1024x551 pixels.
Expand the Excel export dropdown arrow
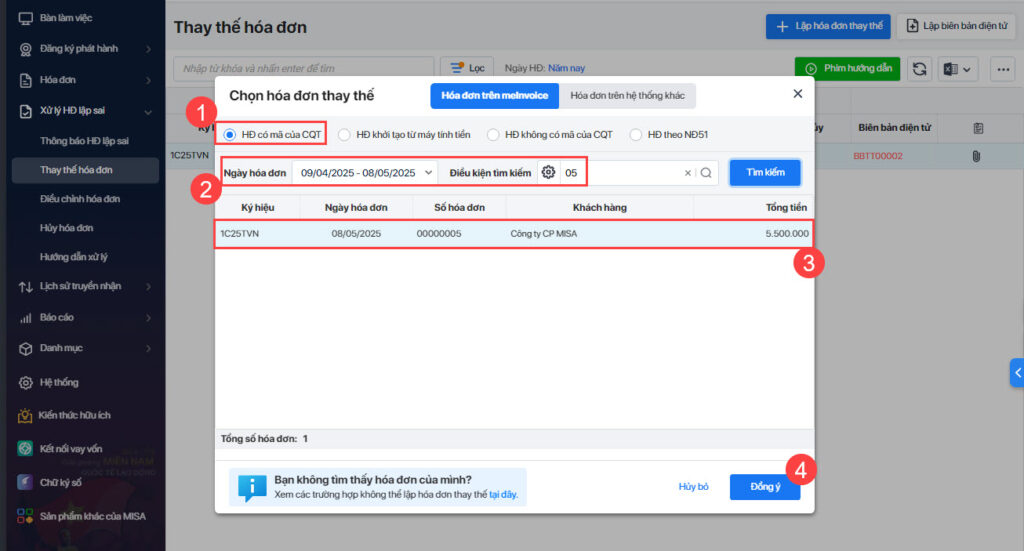coord(969,68)
